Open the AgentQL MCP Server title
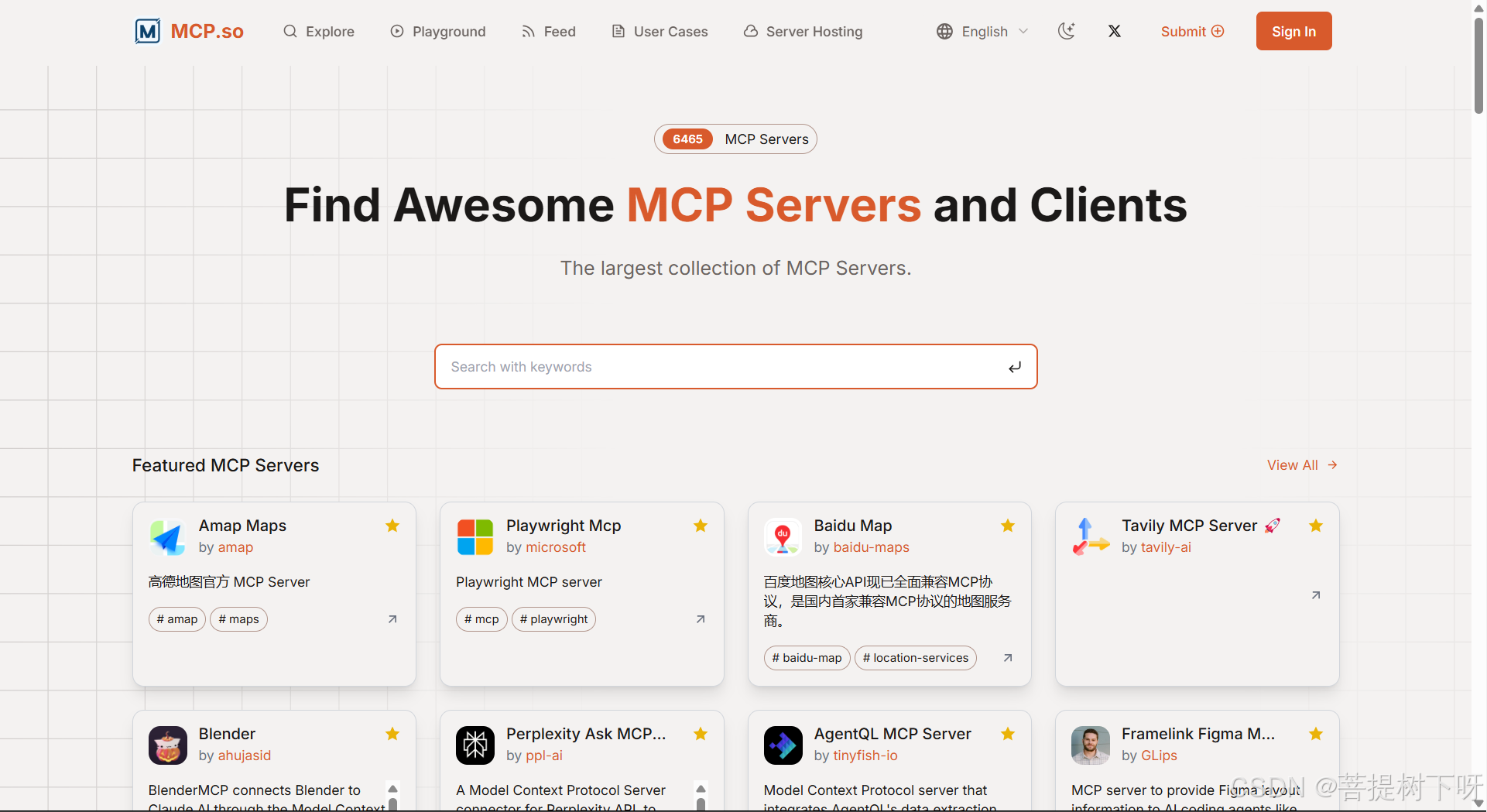The width and height of the screenshot is (1487, 812). pos(893,734)
